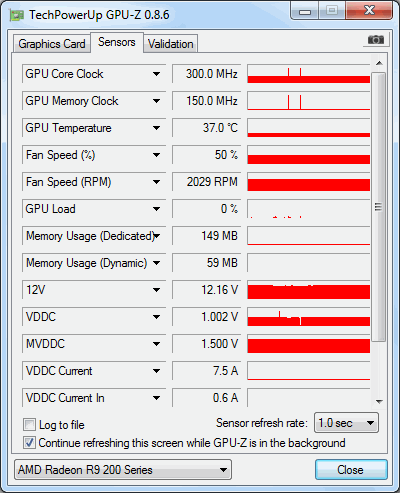Switch to the Graphics Card tab
The image size is (400, 493).
(x=52, y=44)
